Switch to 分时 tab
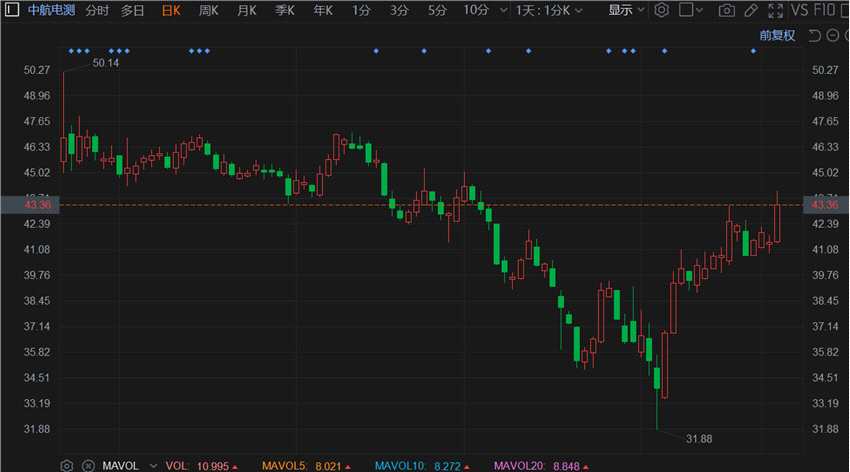This screenshot has width=850, height=472. 97,10
